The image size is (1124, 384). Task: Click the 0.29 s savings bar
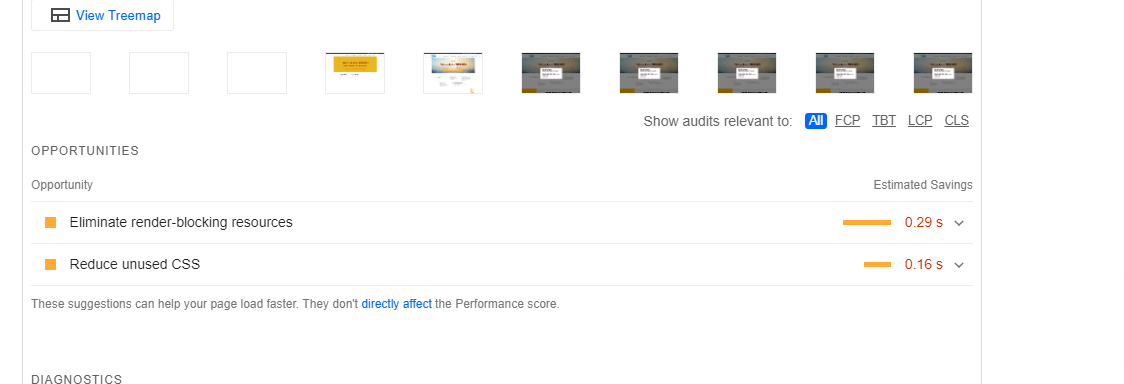tap(867, 223)
